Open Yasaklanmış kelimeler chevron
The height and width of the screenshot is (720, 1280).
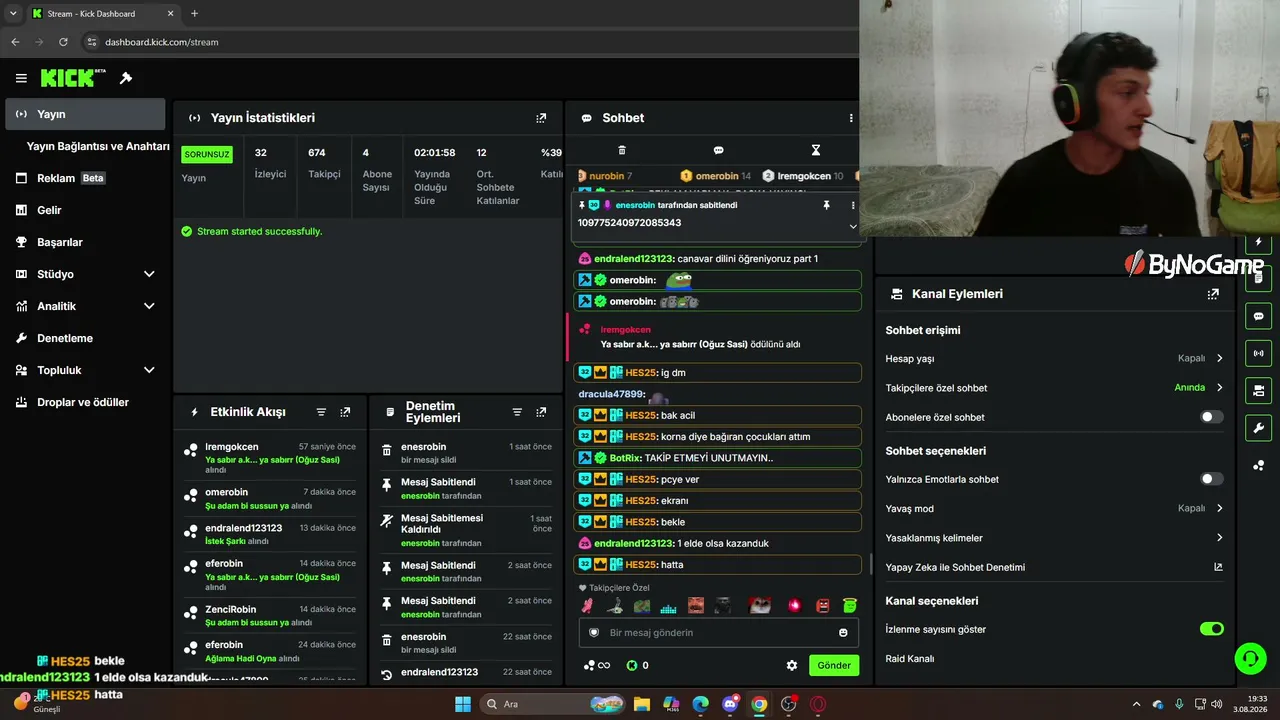tap(1219, 538)
